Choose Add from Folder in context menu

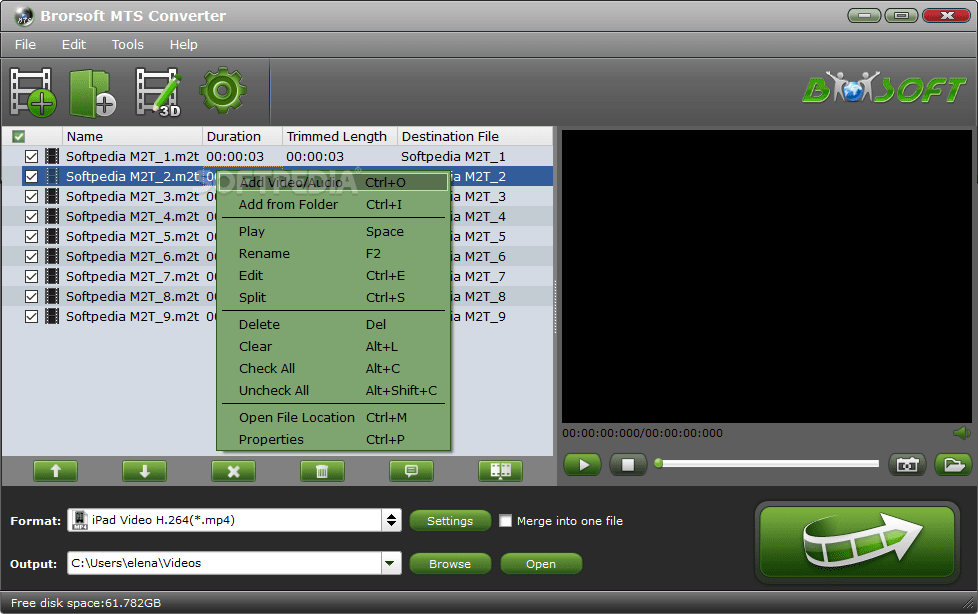click(333, 205)
